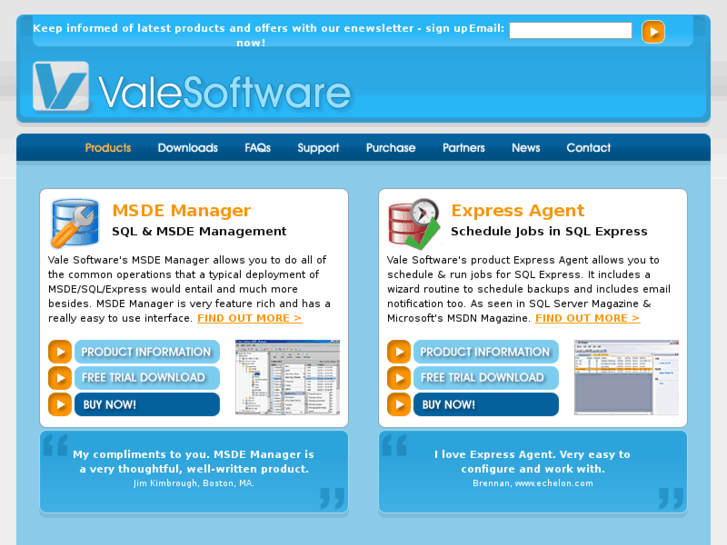Open the Express Agent screenshot thumbnail

point(626,377)
